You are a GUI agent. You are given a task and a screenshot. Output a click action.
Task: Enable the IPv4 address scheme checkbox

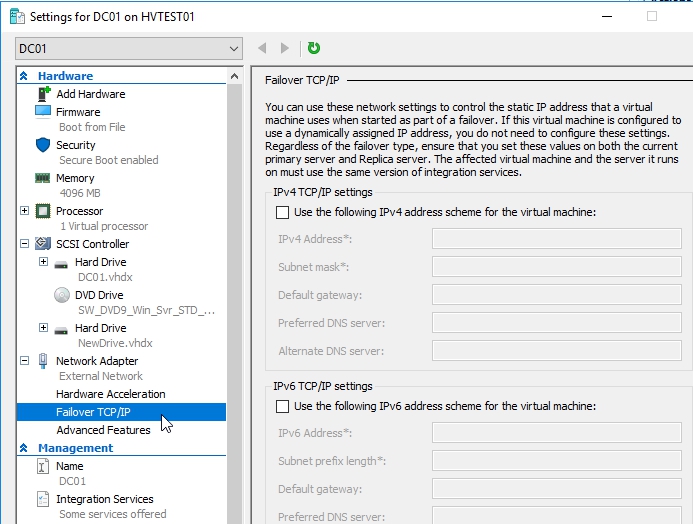click(282, 212)
